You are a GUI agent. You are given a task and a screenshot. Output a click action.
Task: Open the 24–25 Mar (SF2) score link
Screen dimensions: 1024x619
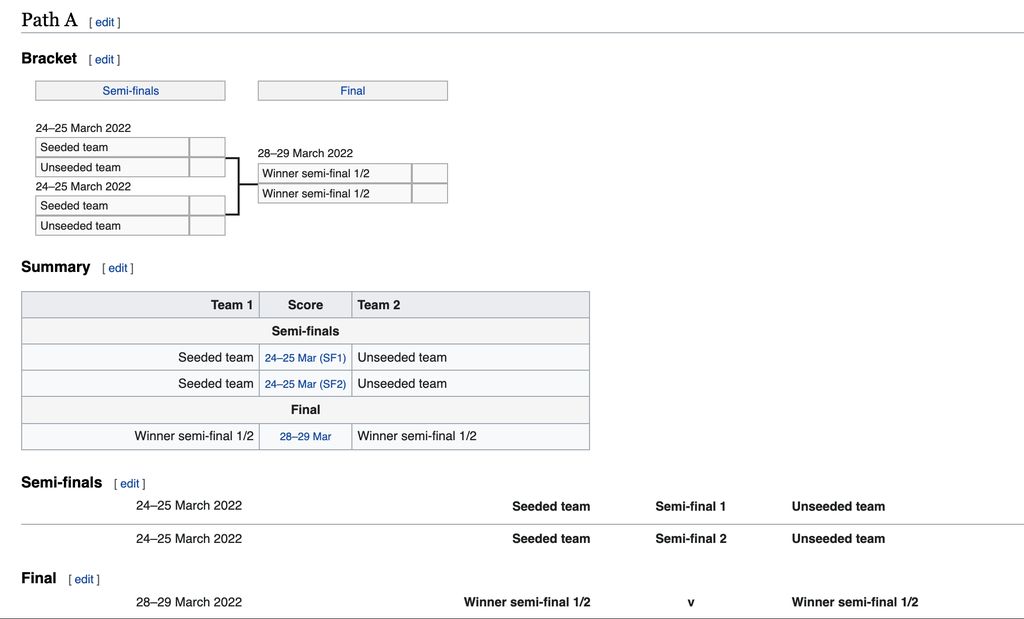pos(305,384)
